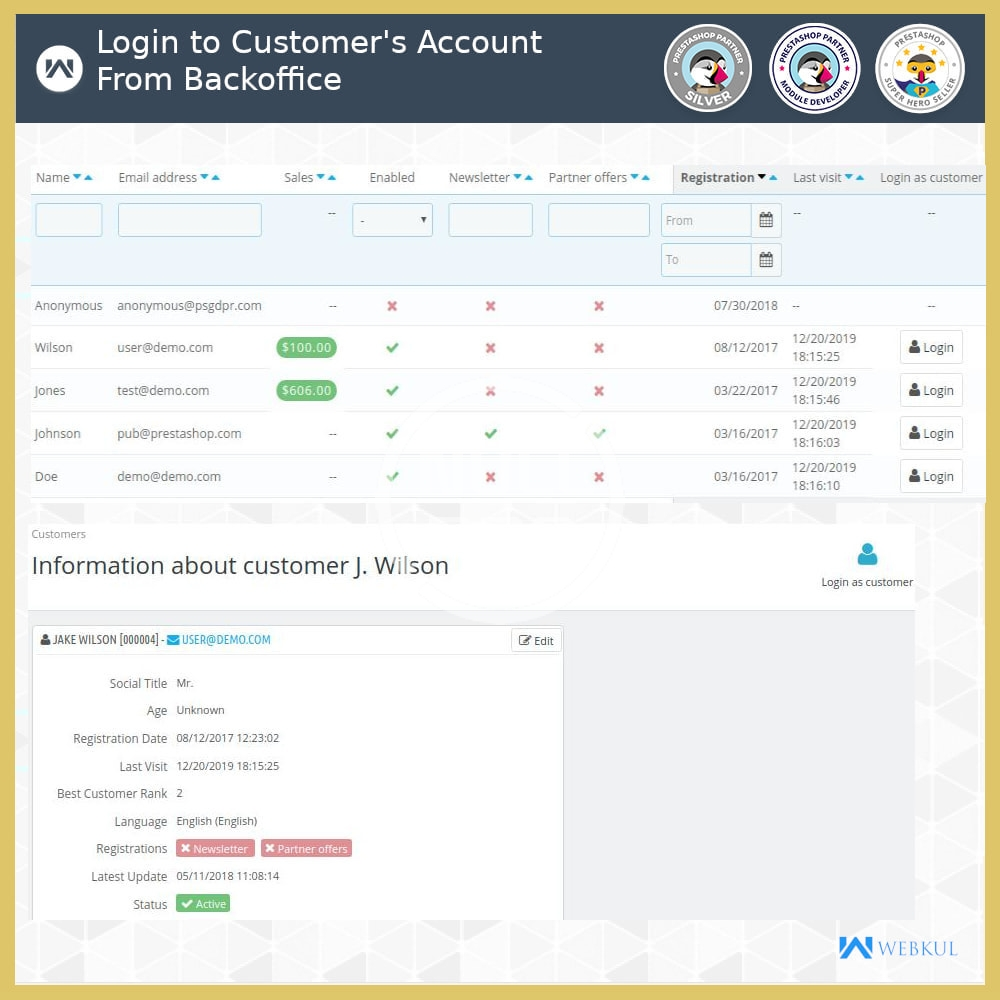Click envelope icon beside USER@DEMO.COM

pos(173,640)
